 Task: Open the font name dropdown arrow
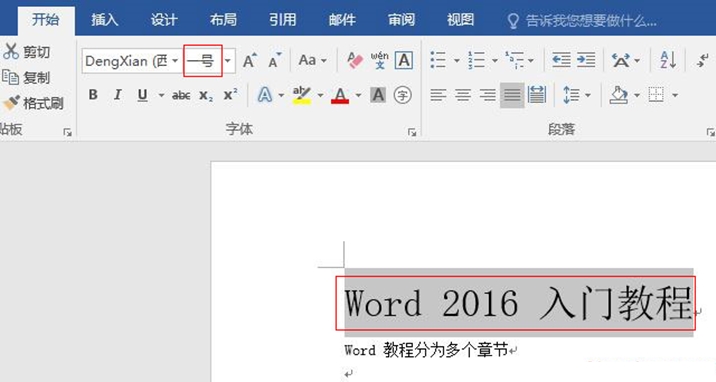[x=175, y=60]
